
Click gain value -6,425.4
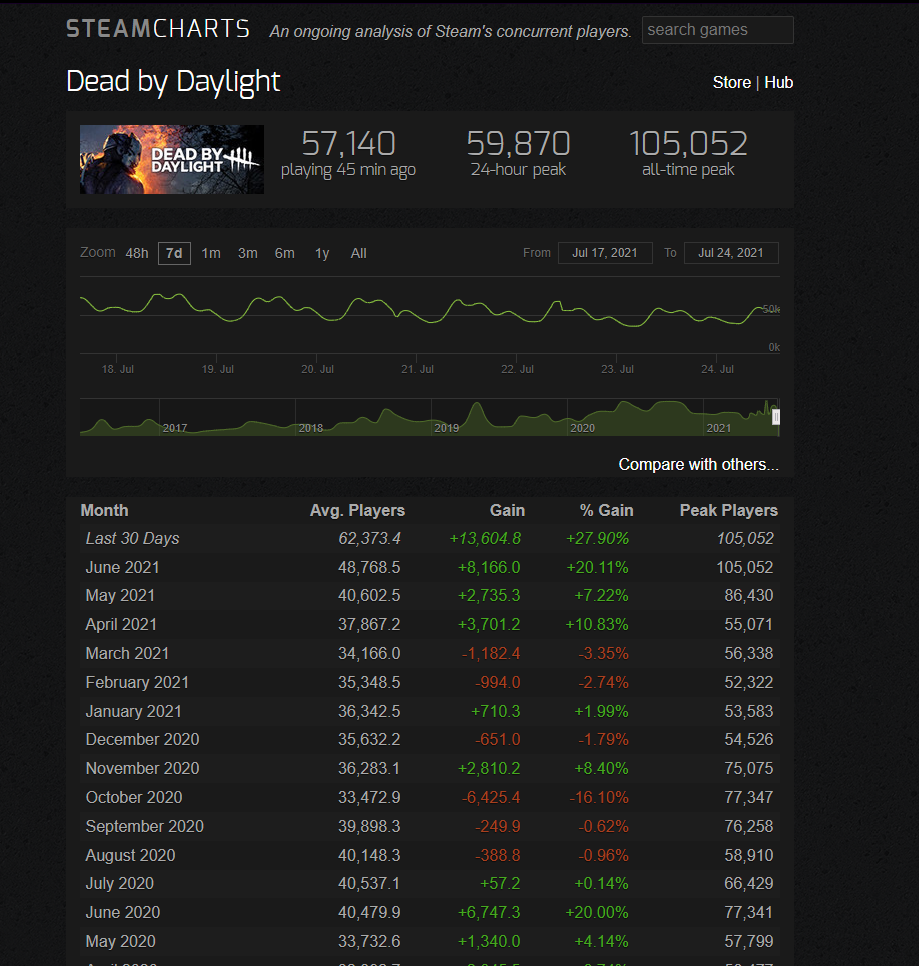click(492, 797)
